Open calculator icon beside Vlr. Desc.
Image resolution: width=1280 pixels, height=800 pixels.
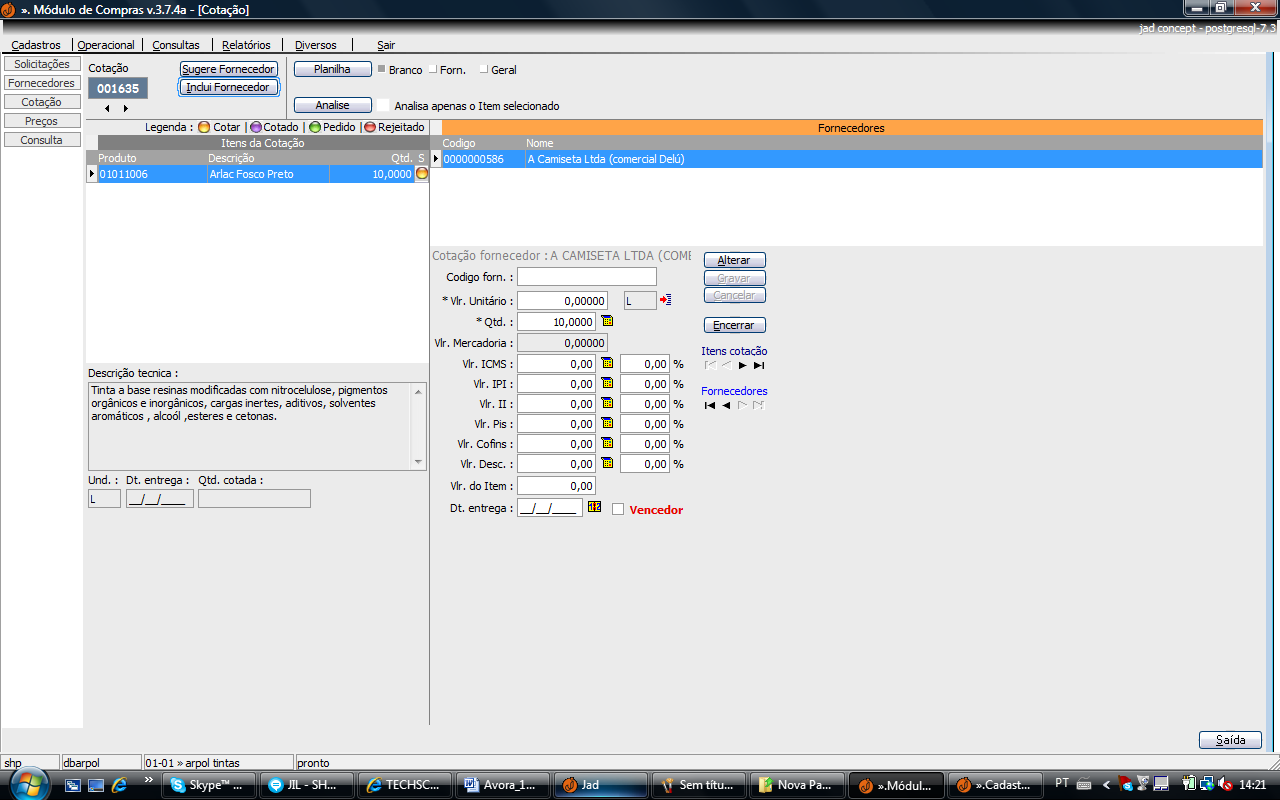[x=606, y=463]
